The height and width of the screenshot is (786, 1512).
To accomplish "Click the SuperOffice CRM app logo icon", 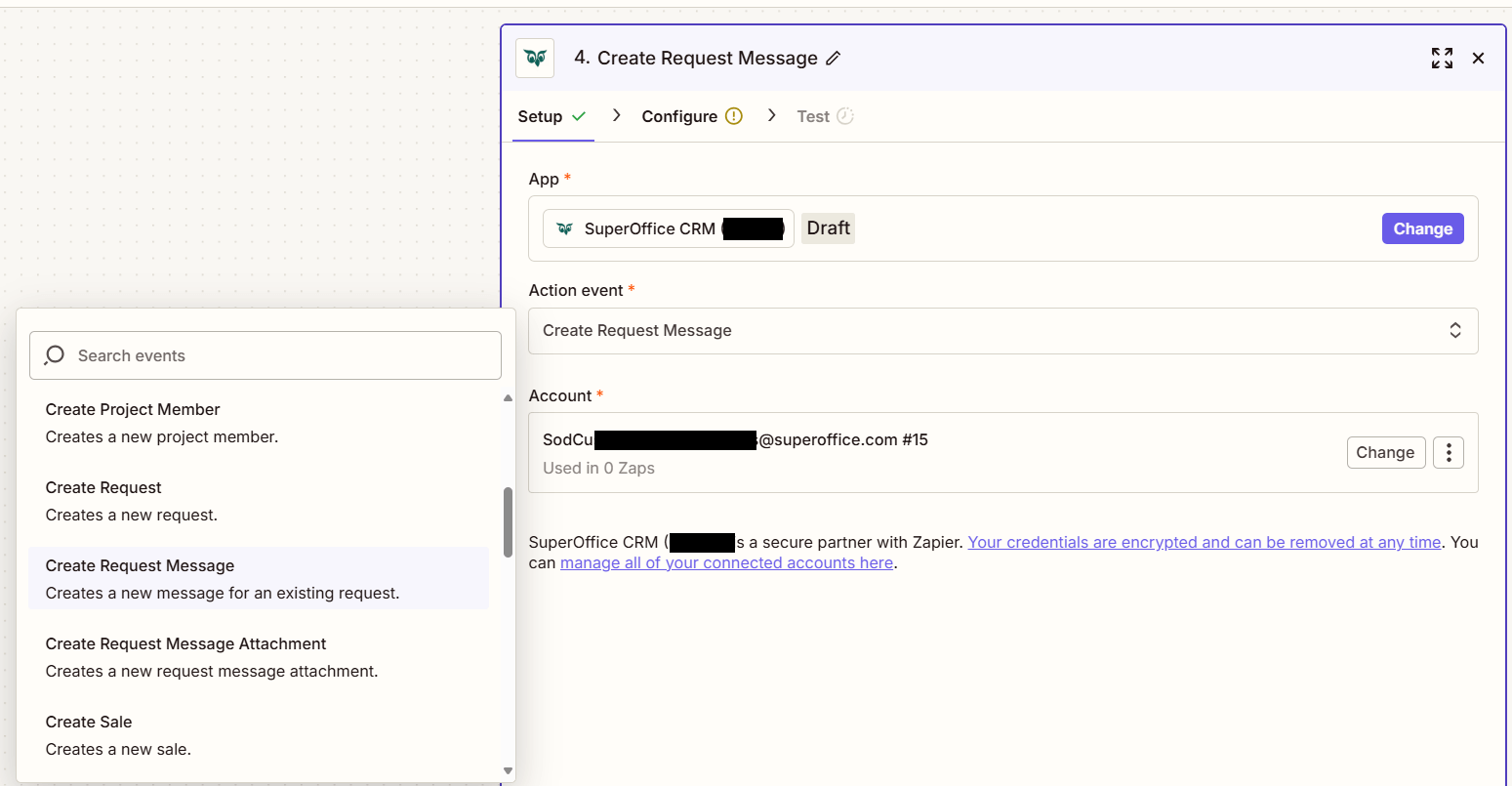I will pyautogui.click(x=564, y=228).
